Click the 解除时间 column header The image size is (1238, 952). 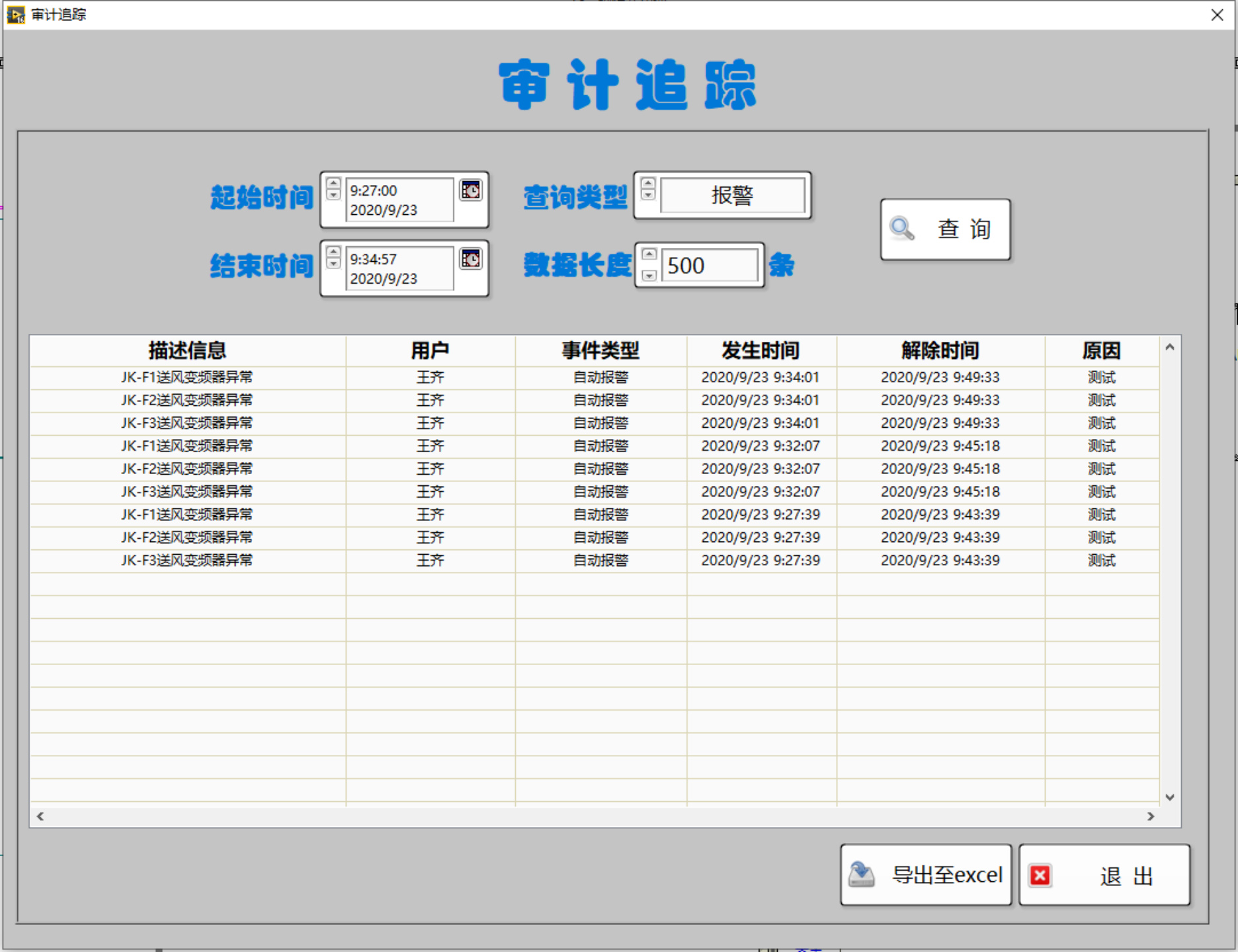[x=941, y=350]
